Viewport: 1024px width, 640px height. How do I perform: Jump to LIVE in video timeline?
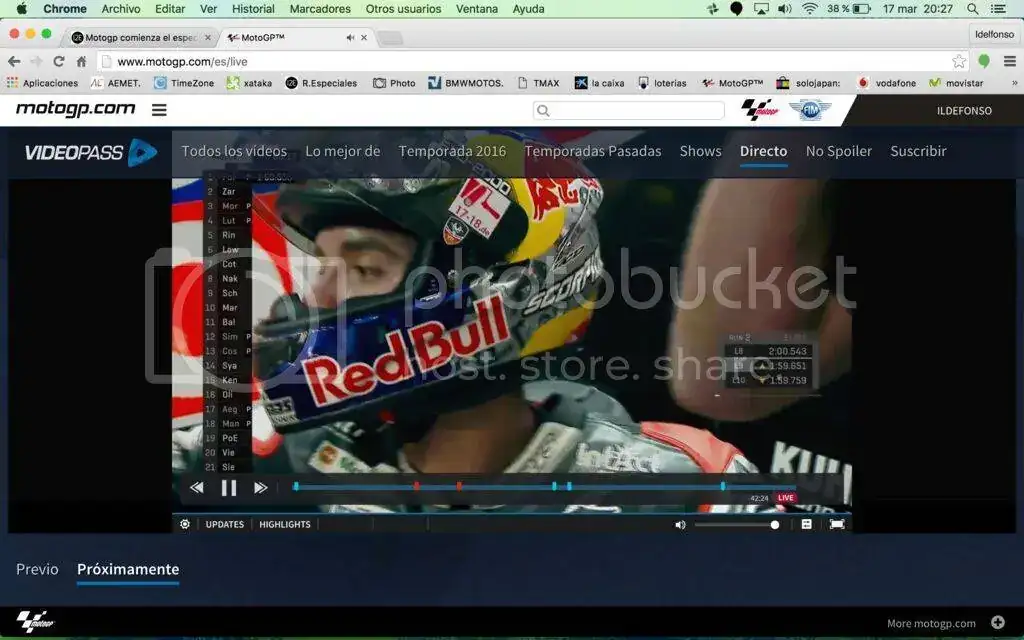coord(786,498)
